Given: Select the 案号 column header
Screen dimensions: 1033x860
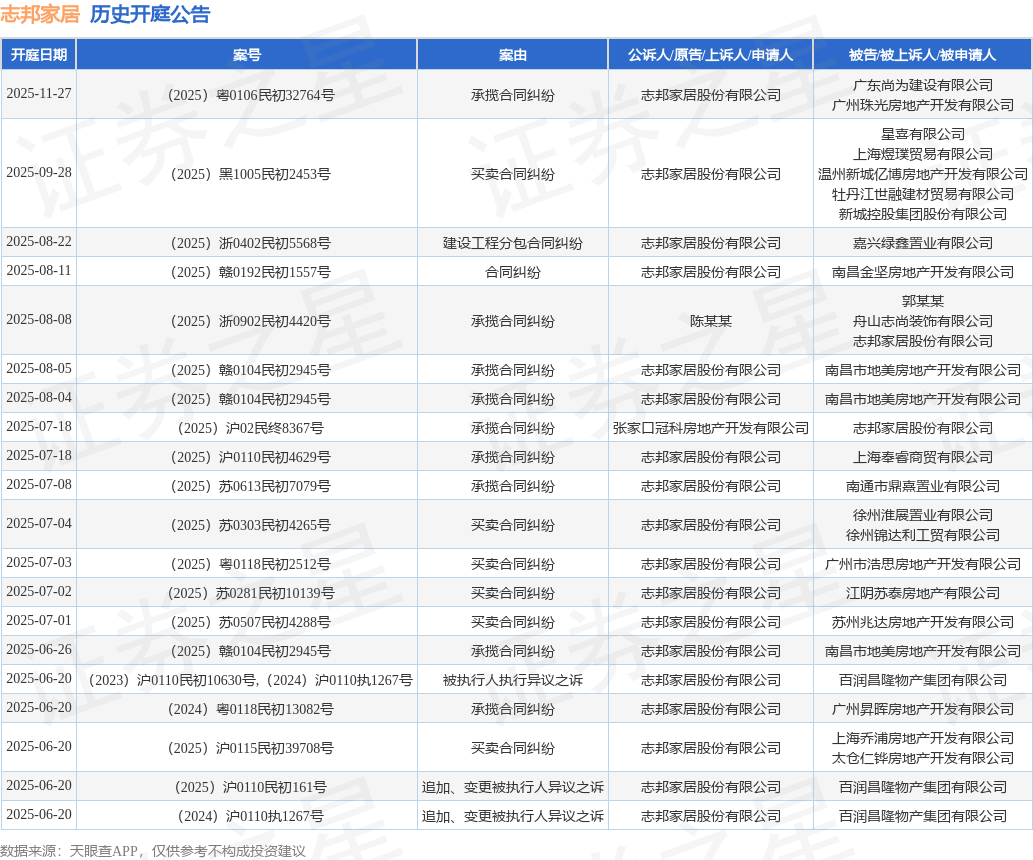Looking at the screenshot, I should click(247, 55).
